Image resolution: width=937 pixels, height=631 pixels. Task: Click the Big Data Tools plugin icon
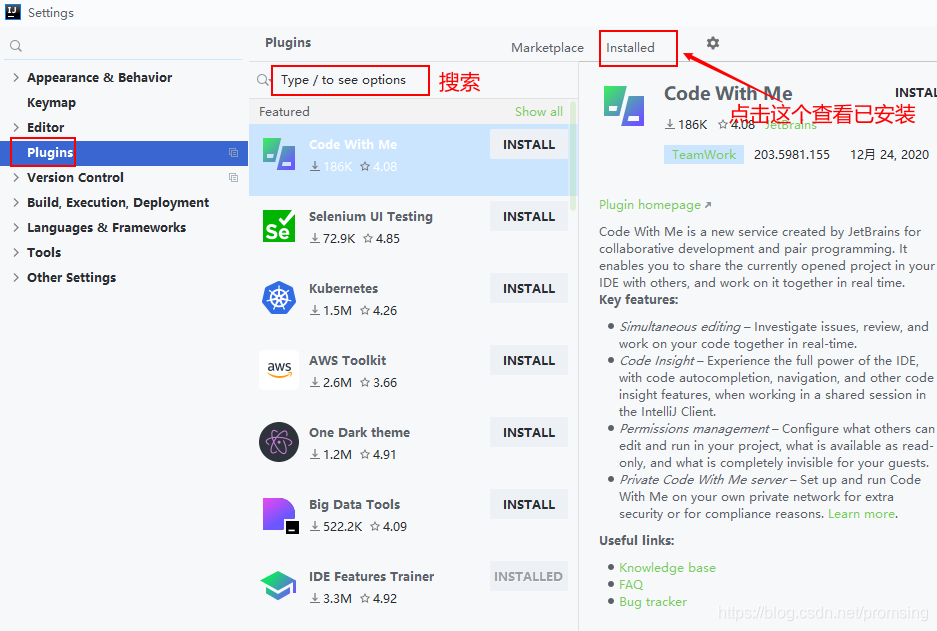point(280,515)
